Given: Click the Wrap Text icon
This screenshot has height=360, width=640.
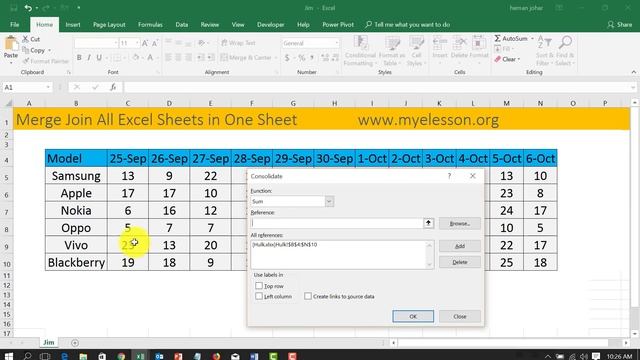Looking at the screenshot, I should click(x=224, y=43).
